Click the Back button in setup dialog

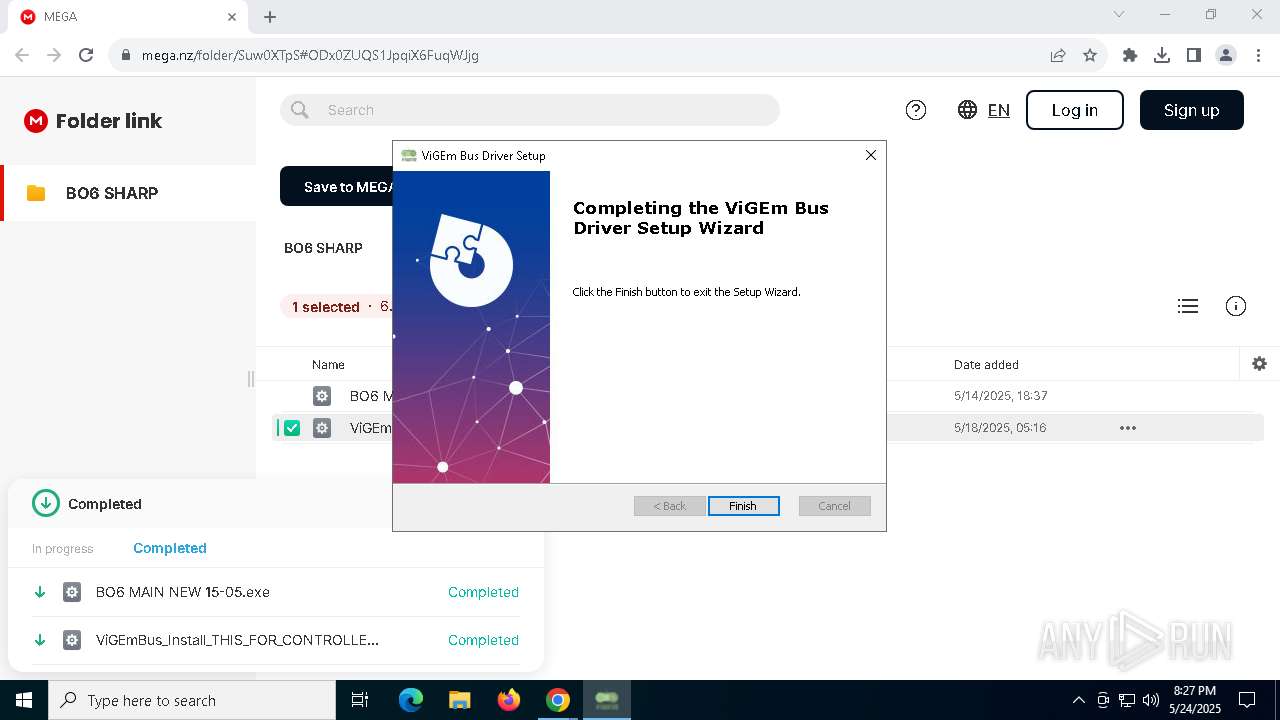click(670, 506)
